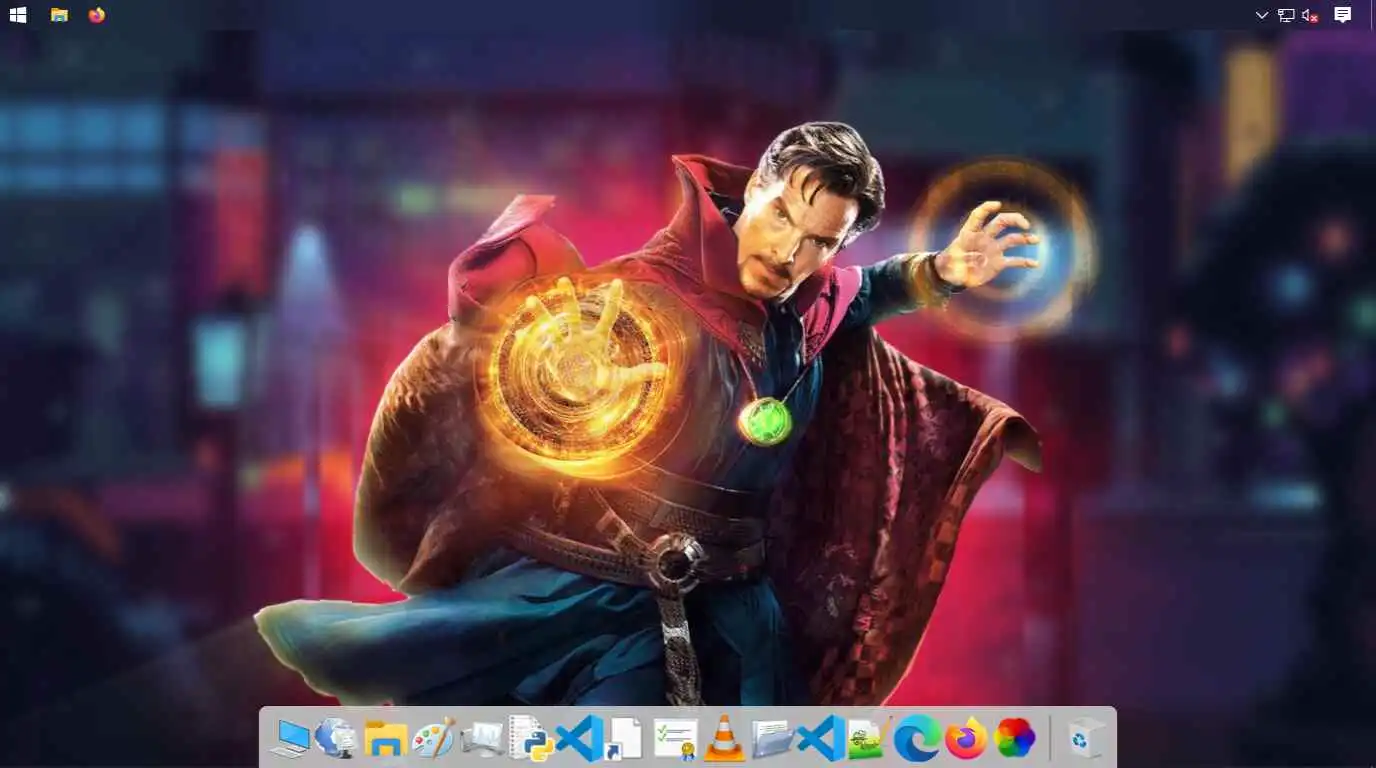Launch the Python script icon in dock
The image size is (1376, 768).
[531, 739]
